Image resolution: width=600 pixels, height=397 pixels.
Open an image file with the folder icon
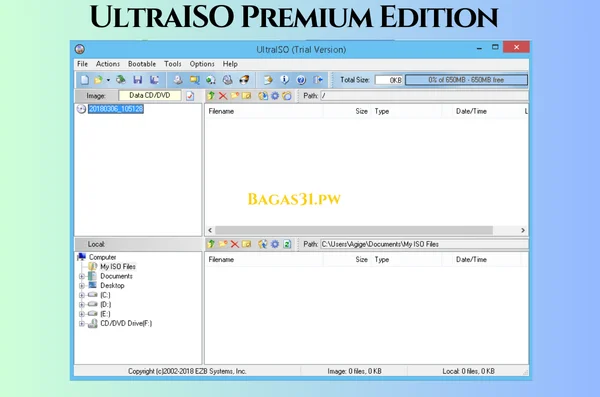point(98,80)
